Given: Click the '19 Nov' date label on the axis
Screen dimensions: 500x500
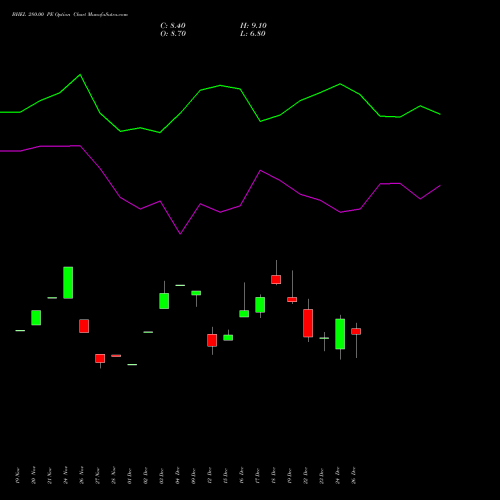Looking at the screenshot, I should (18, 476).
